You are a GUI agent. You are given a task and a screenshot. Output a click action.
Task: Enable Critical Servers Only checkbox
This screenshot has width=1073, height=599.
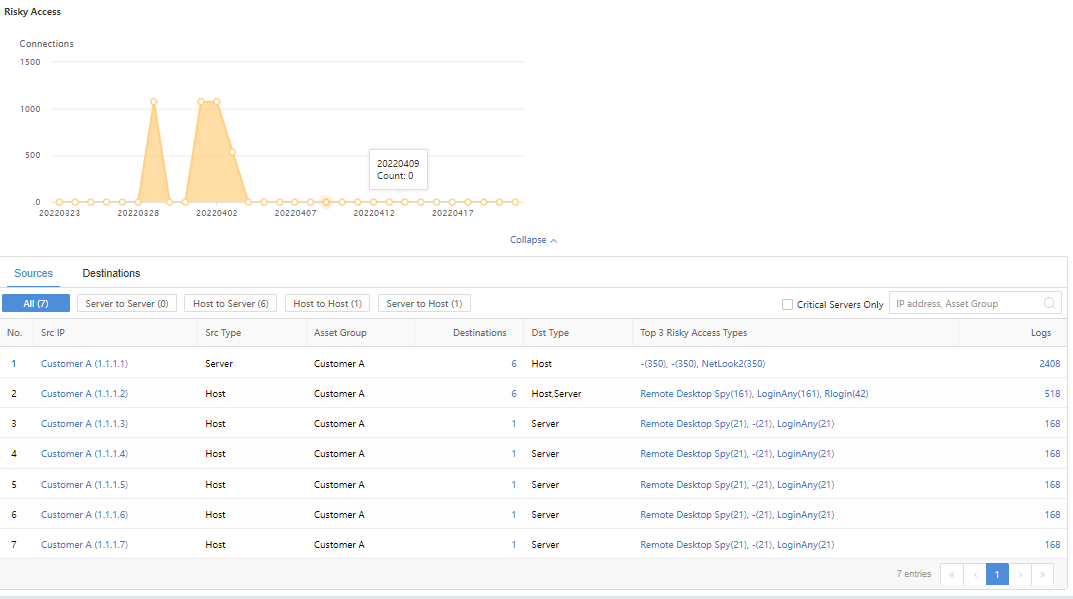coord(788,304)
